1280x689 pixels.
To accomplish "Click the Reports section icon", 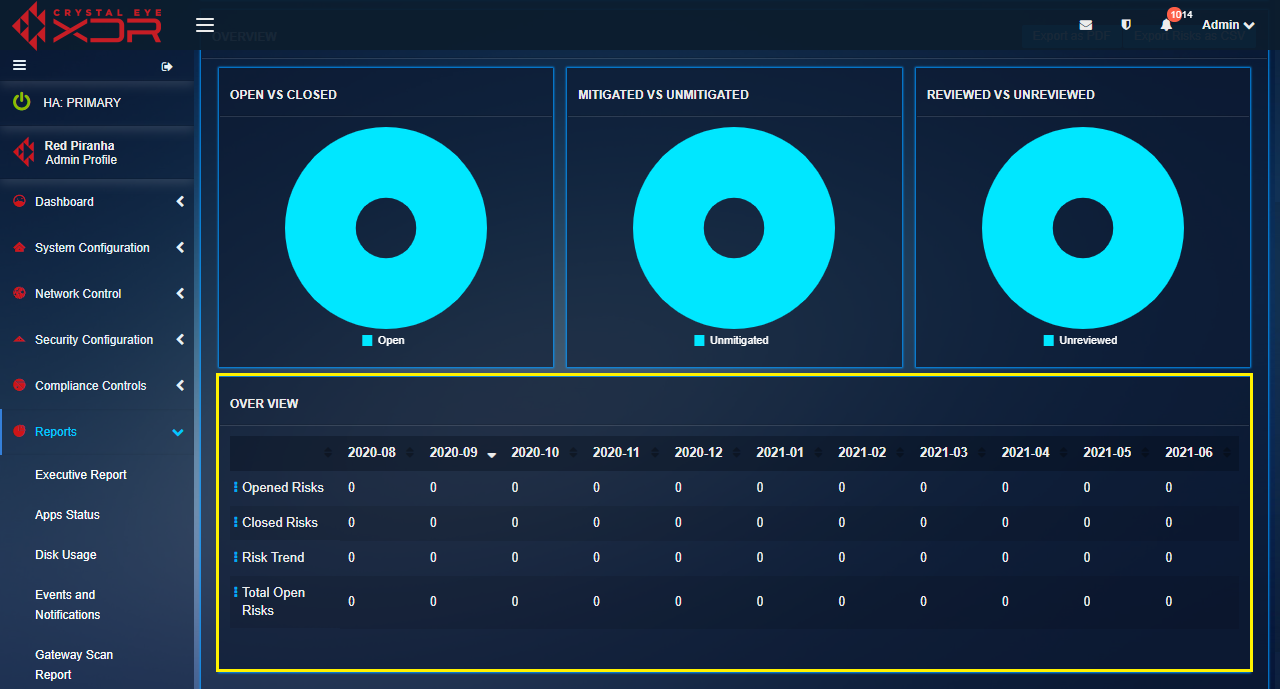I will (19, 431).
